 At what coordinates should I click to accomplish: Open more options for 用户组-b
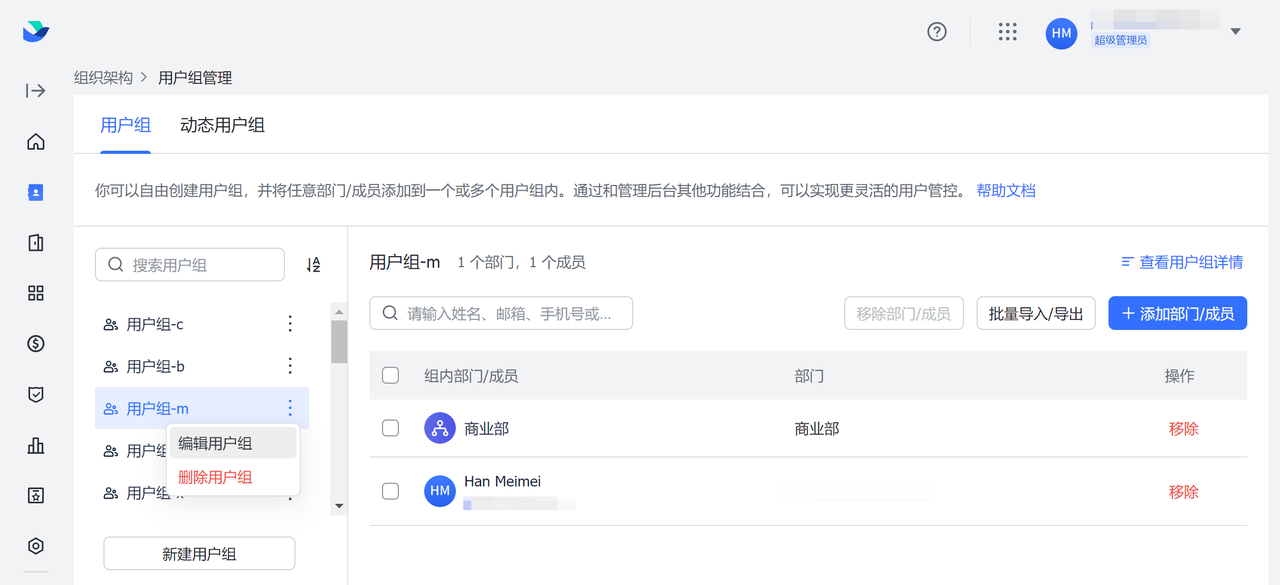coord(290,366)
